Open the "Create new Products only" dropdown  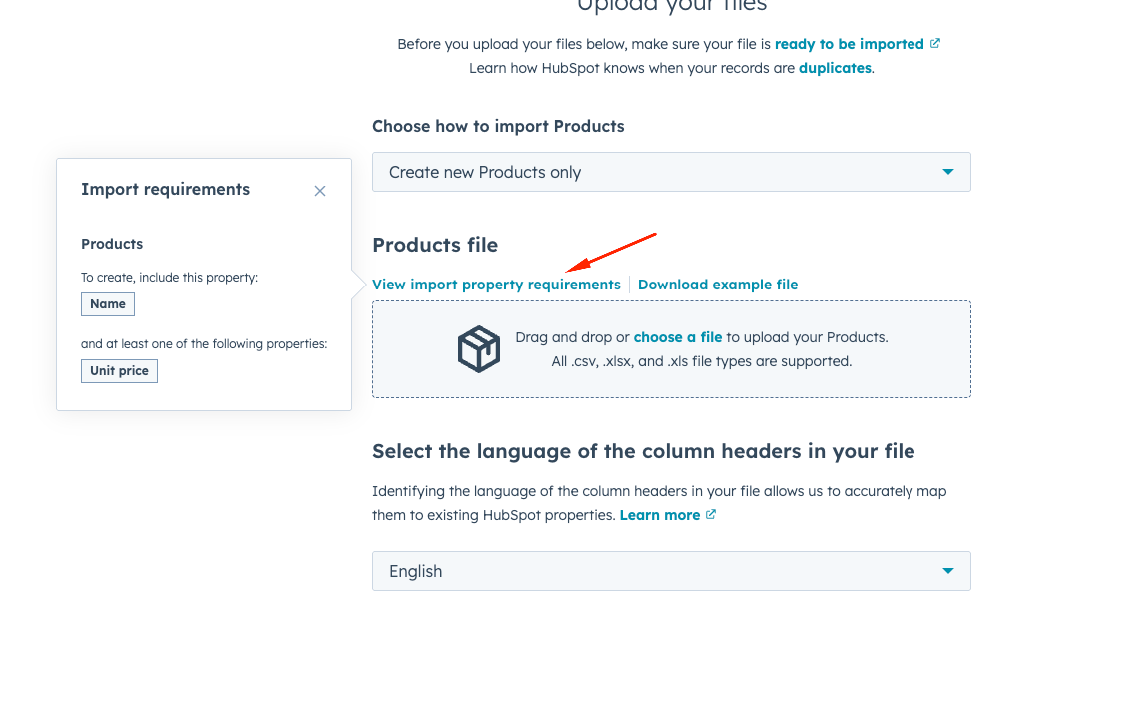670,172
